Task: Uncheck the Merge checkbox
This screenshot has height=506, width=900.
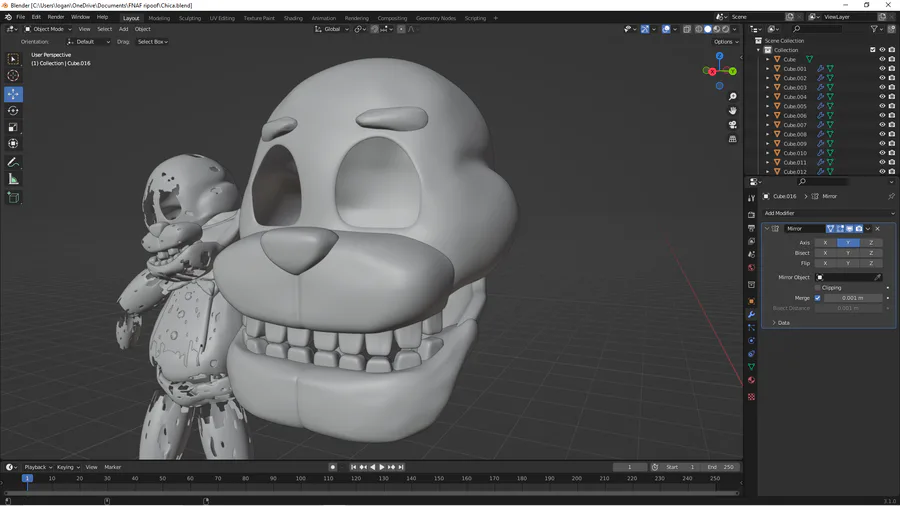Action: 817,298
